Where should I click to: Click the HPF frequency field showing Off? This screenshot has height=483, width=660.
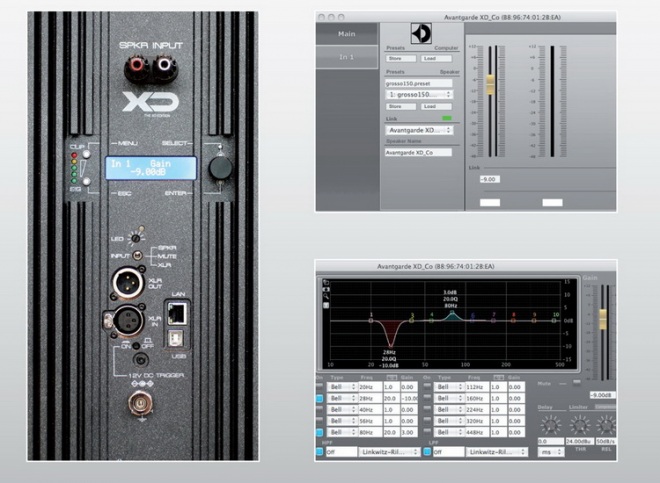click(341, 452)
